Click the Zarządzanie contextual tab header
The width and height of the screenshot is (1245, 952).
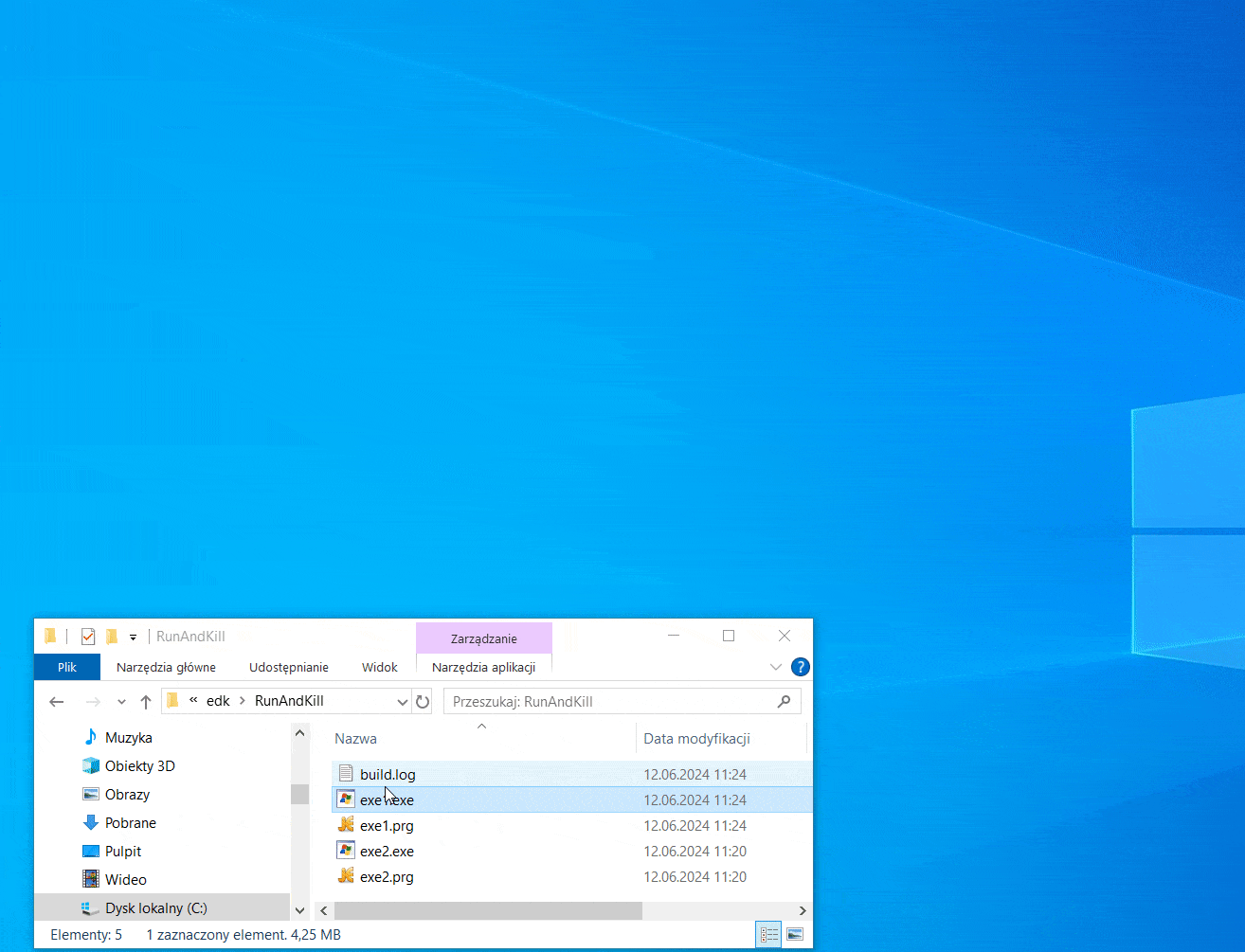(x=484, y=638)
